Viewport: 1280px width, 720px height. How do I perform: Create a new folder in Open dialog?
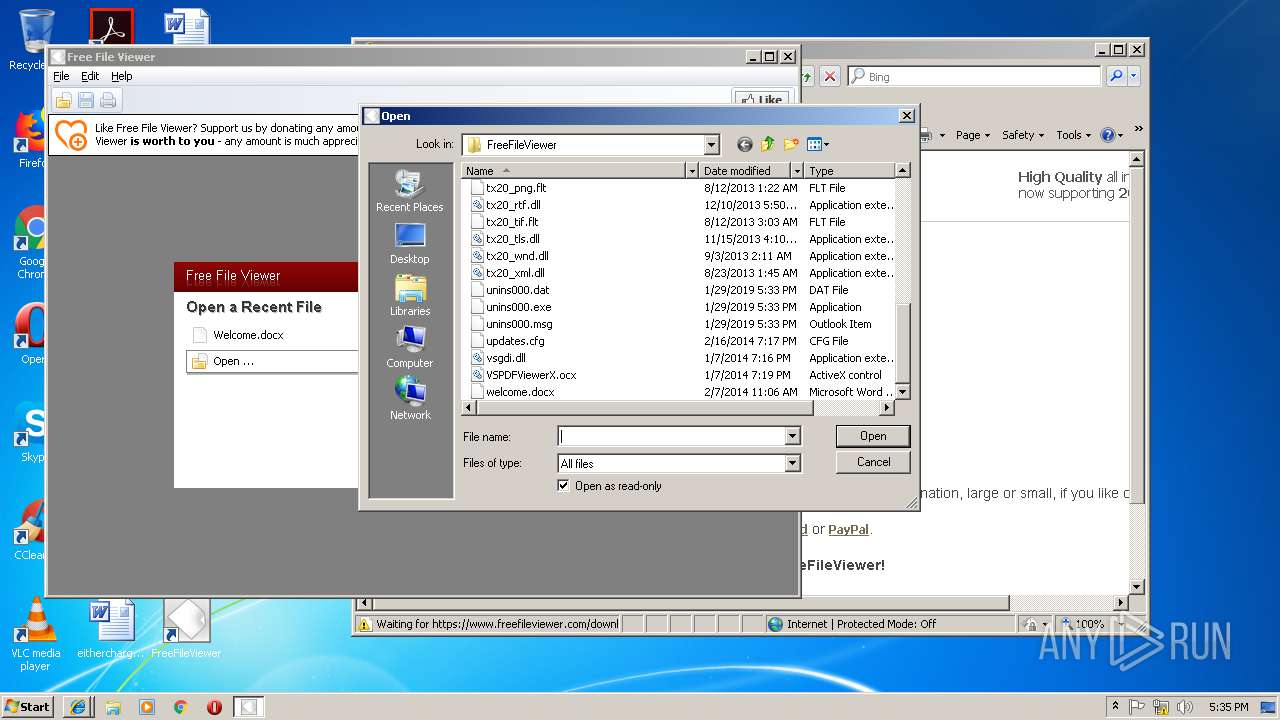[792, 144]
